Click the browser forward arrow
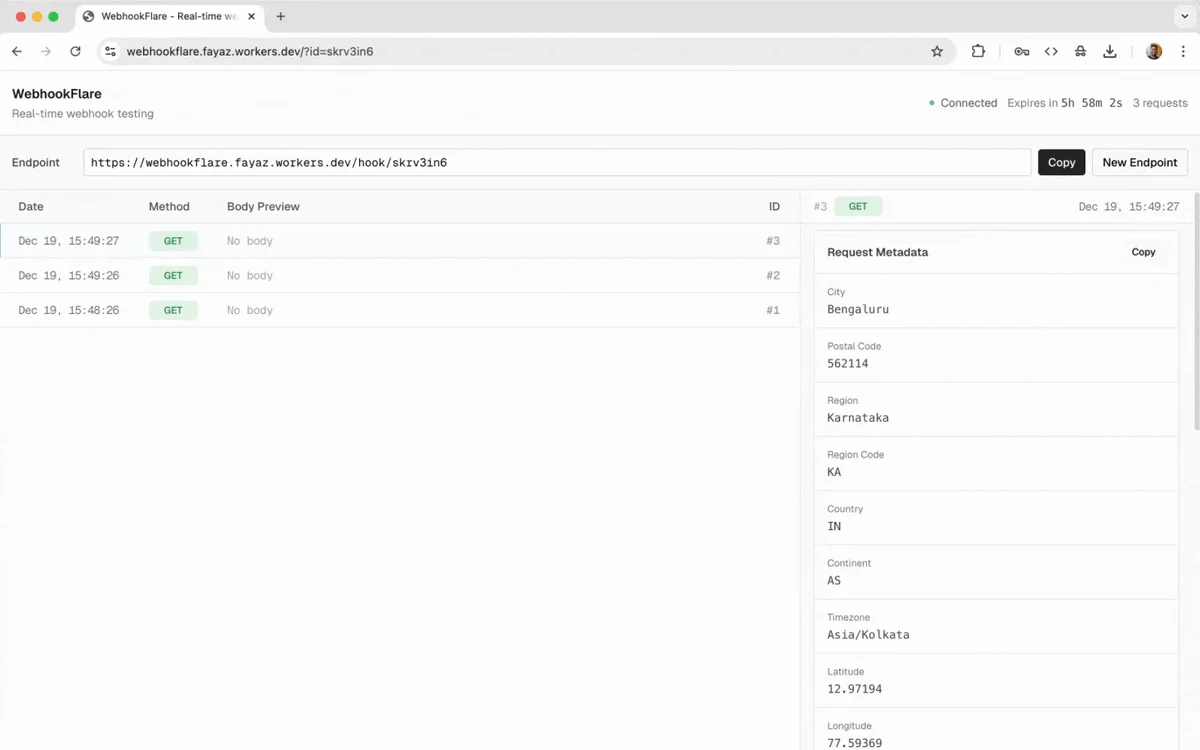Viewport: 1200px width, 750px height. 46,52
